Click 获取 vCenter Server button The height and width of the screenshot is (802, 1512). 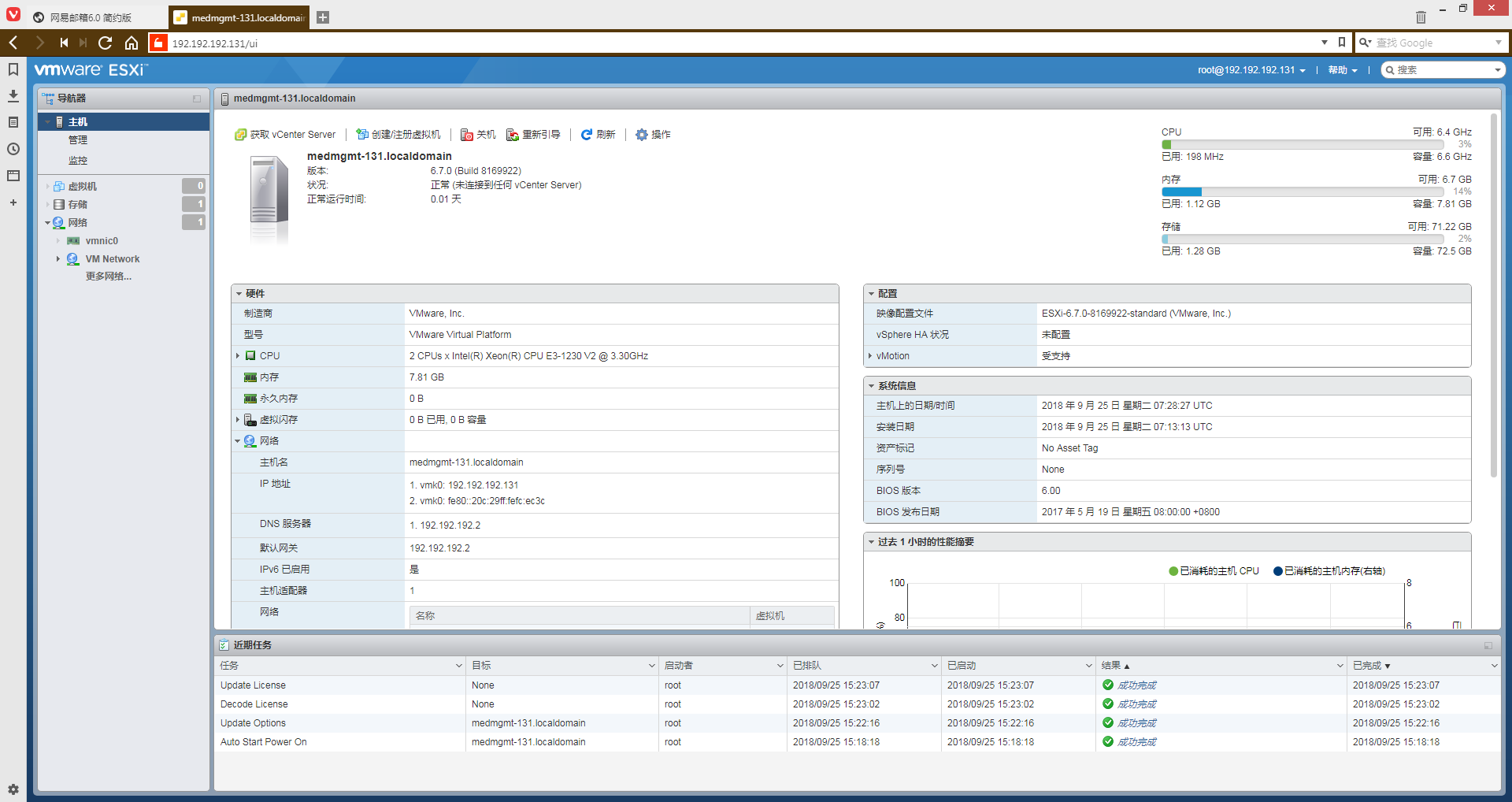point(285,135)
